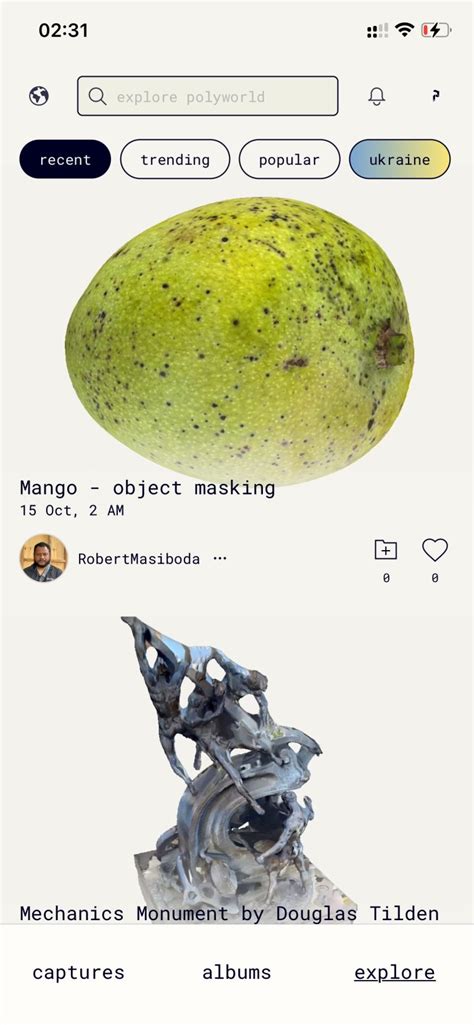Select the recent filter chip
This screenshot has width=474, height=1025.
pyautogui.click(x=65, y=159)
